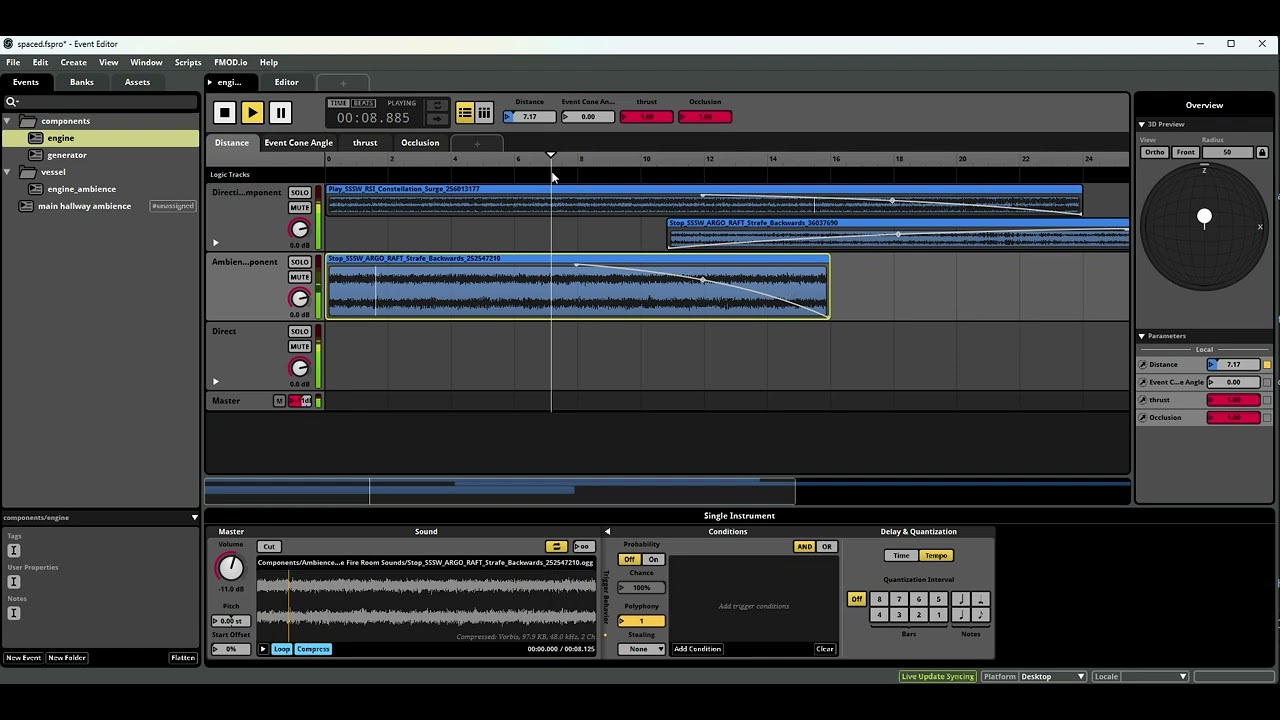This screenshot has height=720, width=1280.
Task: Click the Event Cone Angle parameter arrow icon
Action: [x=1143, y=382]
